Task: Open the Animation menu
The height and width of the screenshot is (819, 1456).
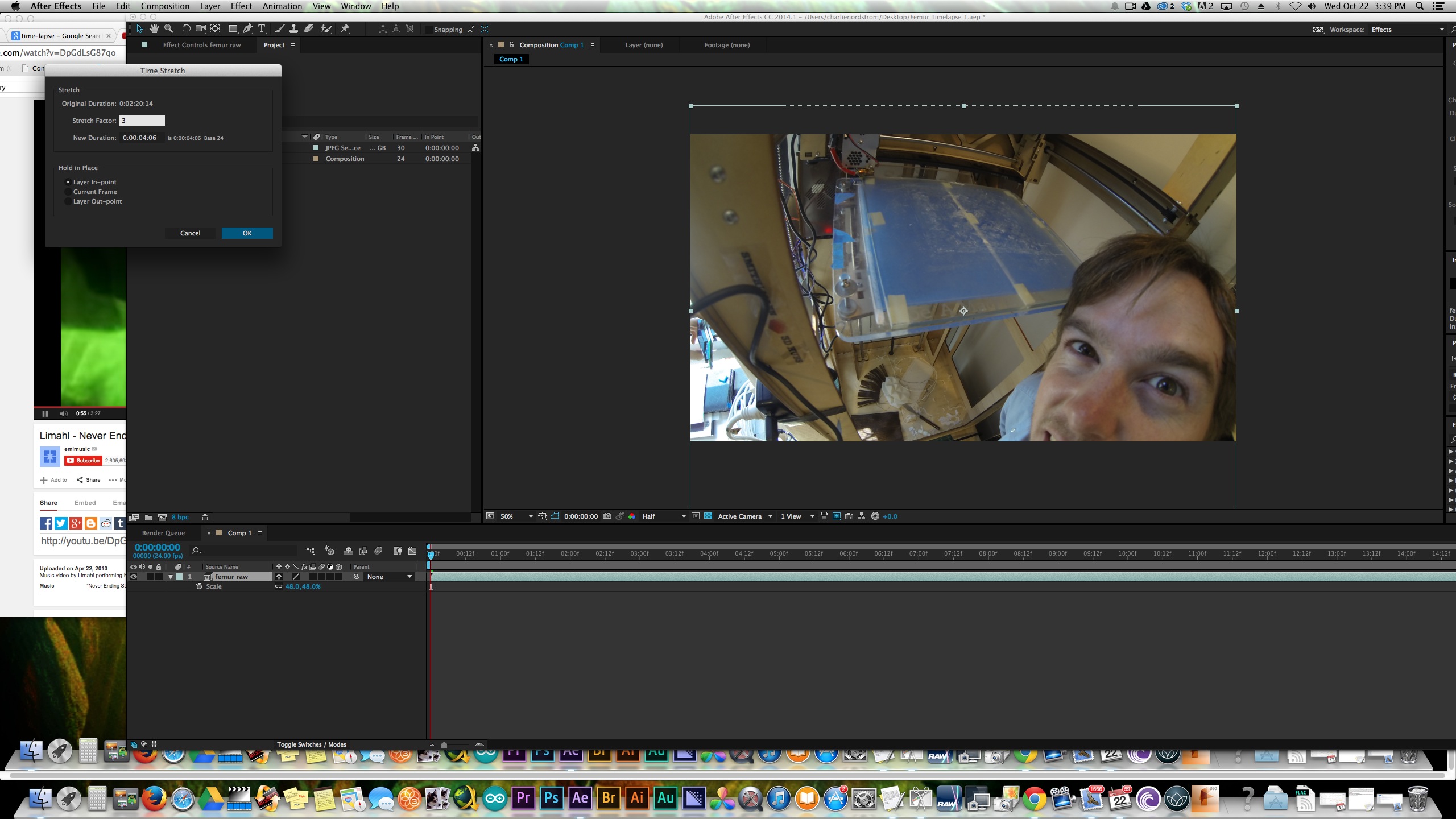Action: click(x=282, y=6)
